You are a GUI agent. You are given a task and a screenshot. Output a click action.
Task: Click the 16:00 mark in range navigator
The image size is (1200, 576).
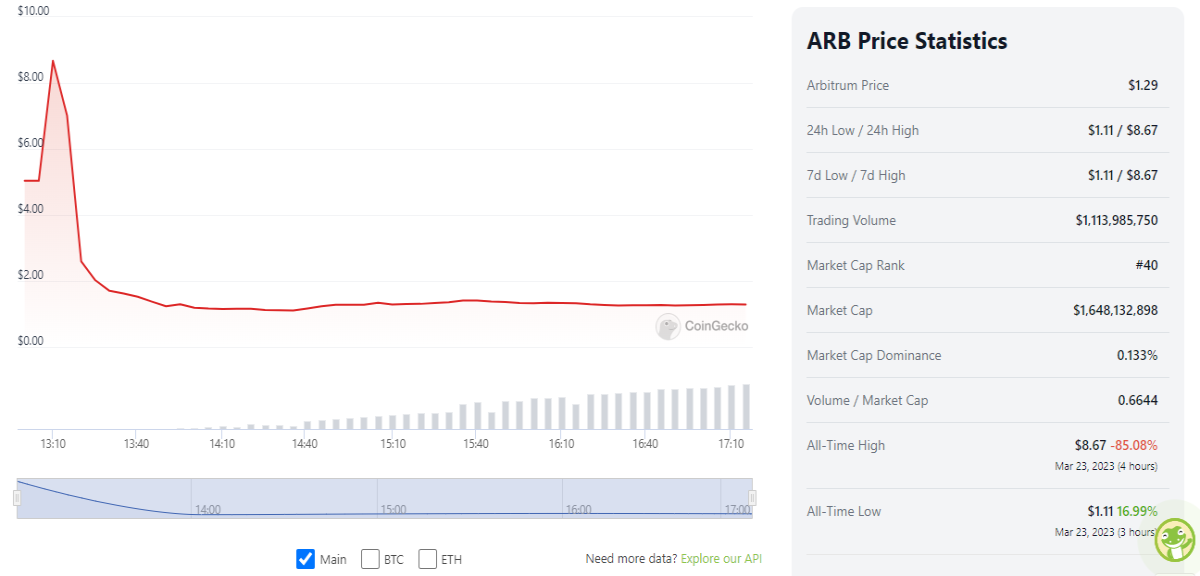[x=578, y=509]
